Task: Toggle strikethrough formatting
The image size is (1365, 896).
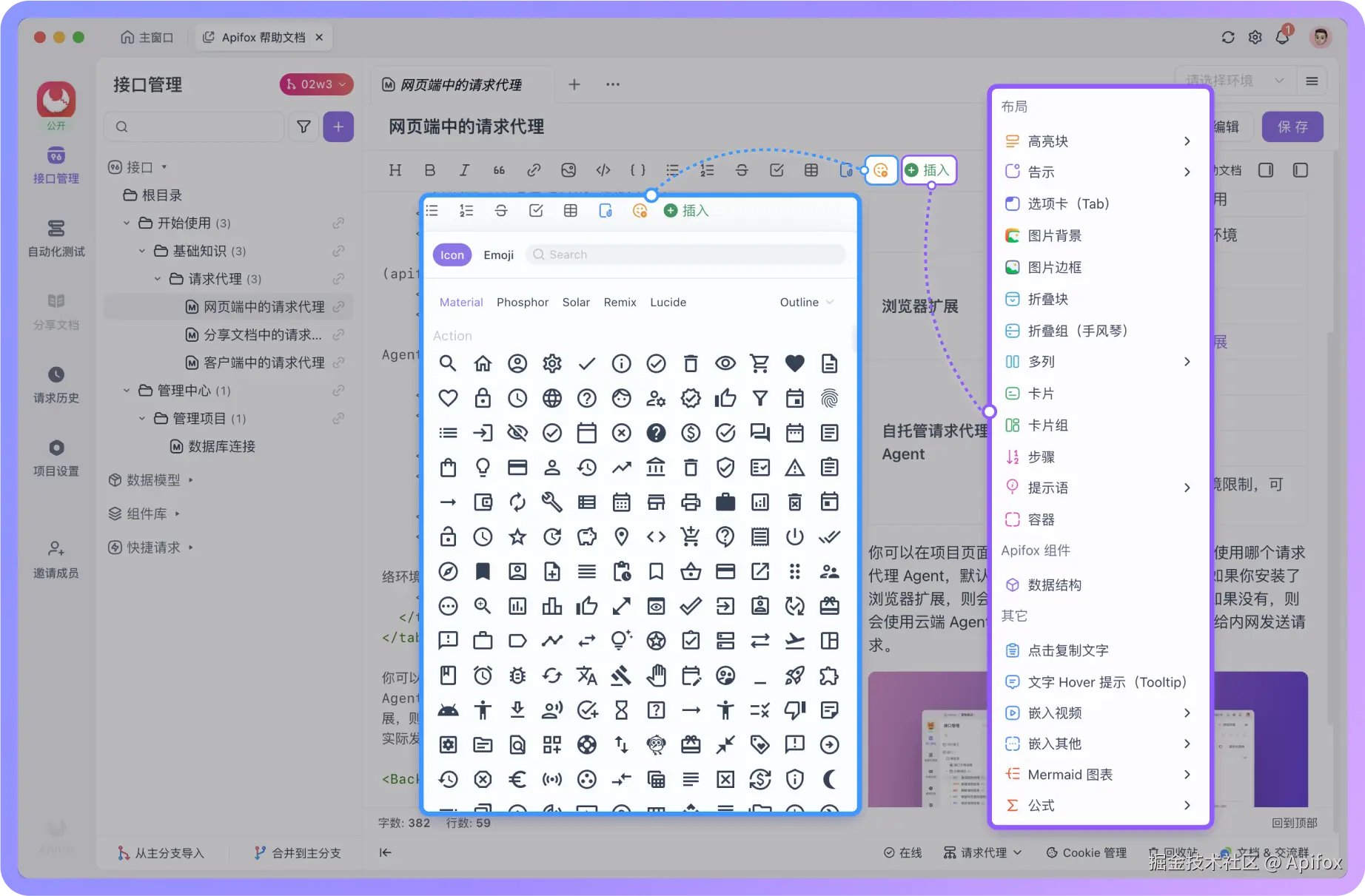Action: coord(742,169)
